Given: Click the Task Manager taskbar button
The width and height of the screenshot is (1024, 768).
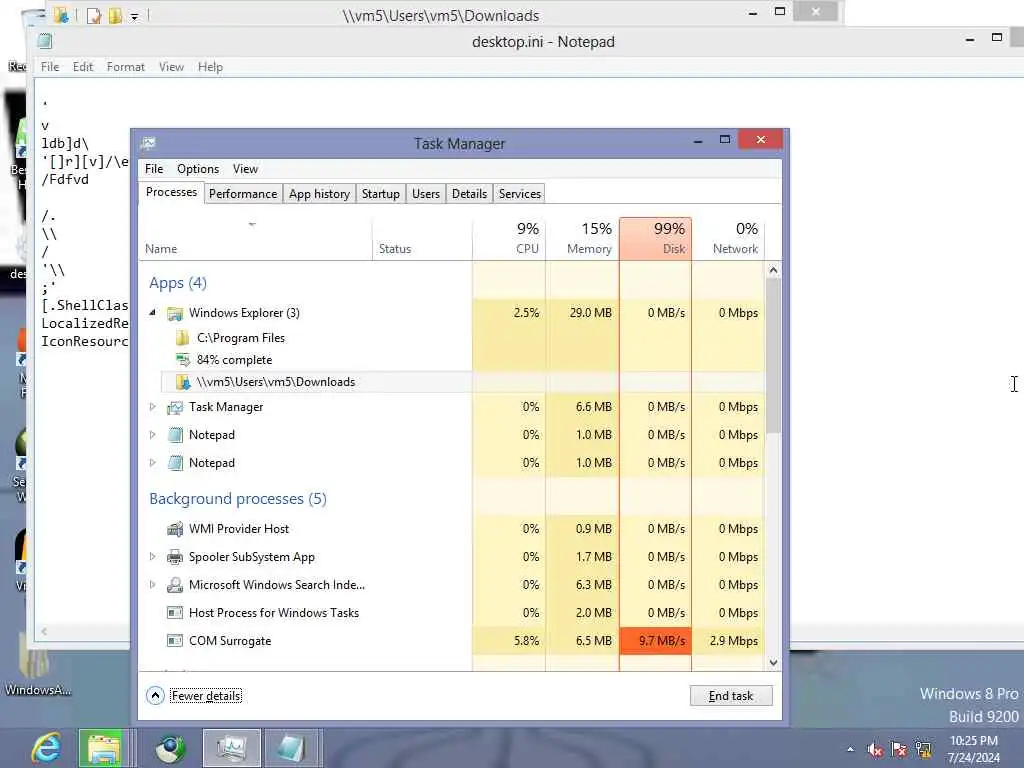Looking at the screenshot, I should 231,748.
